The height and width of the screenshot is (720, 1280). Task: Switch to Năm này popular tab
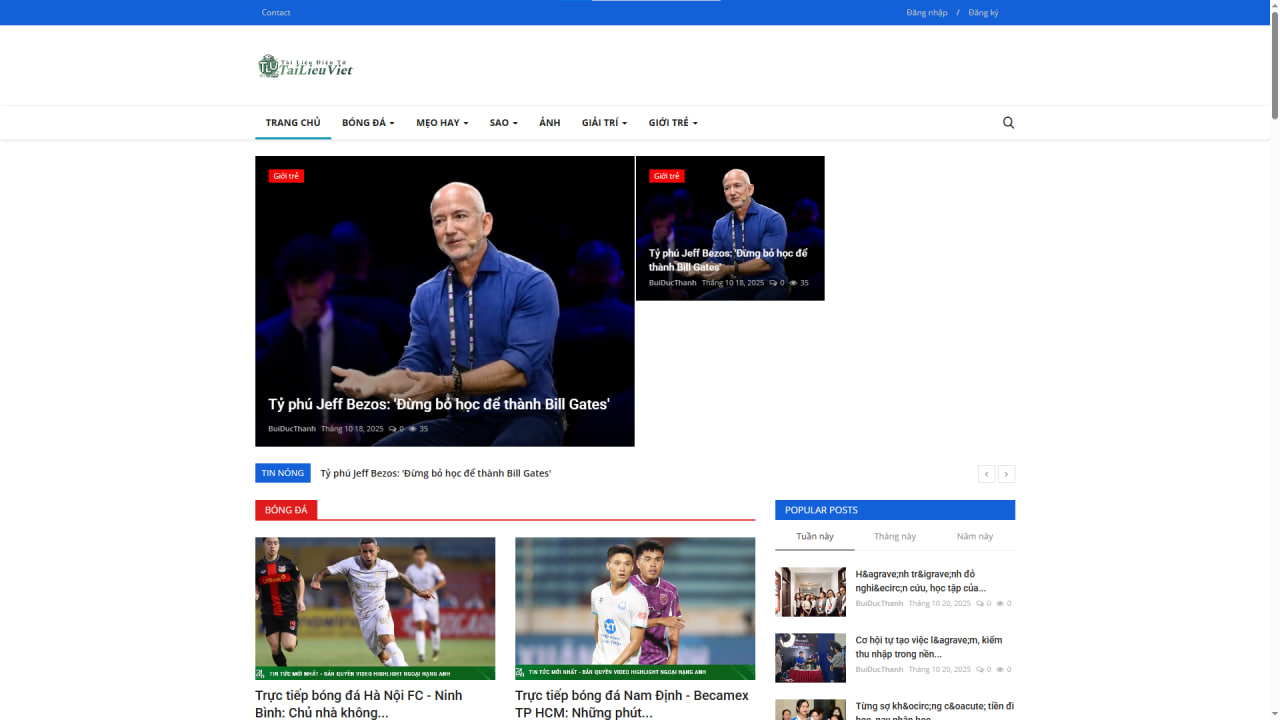point(975,537)
